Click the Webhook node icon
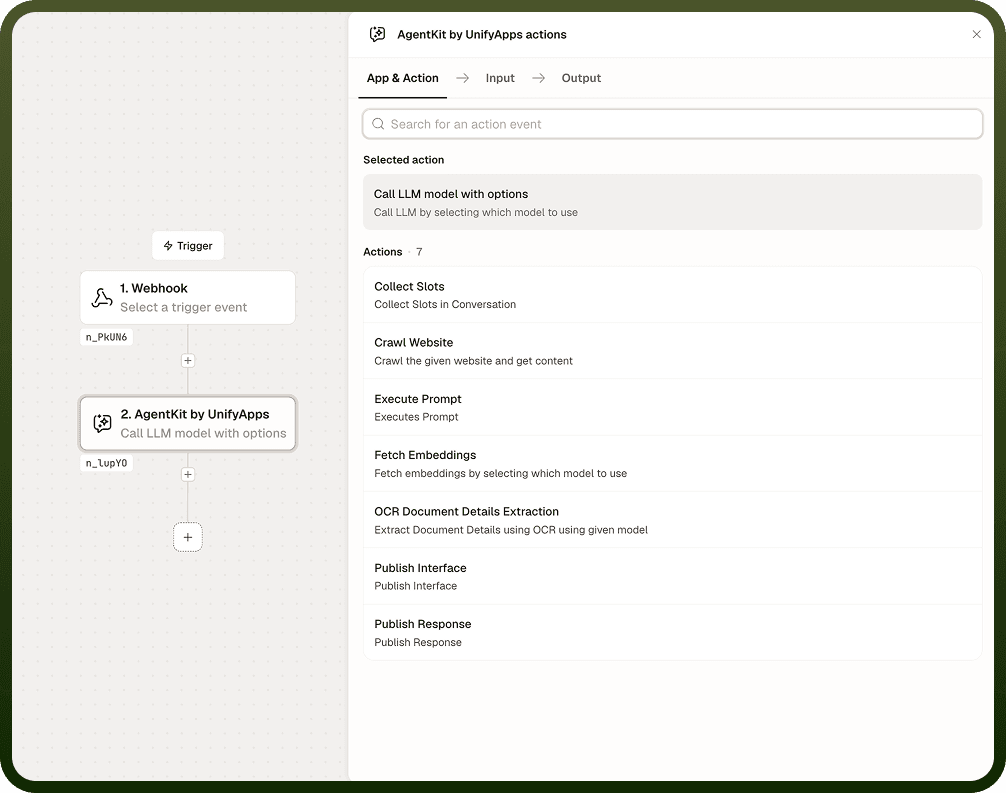 point(101,298)
